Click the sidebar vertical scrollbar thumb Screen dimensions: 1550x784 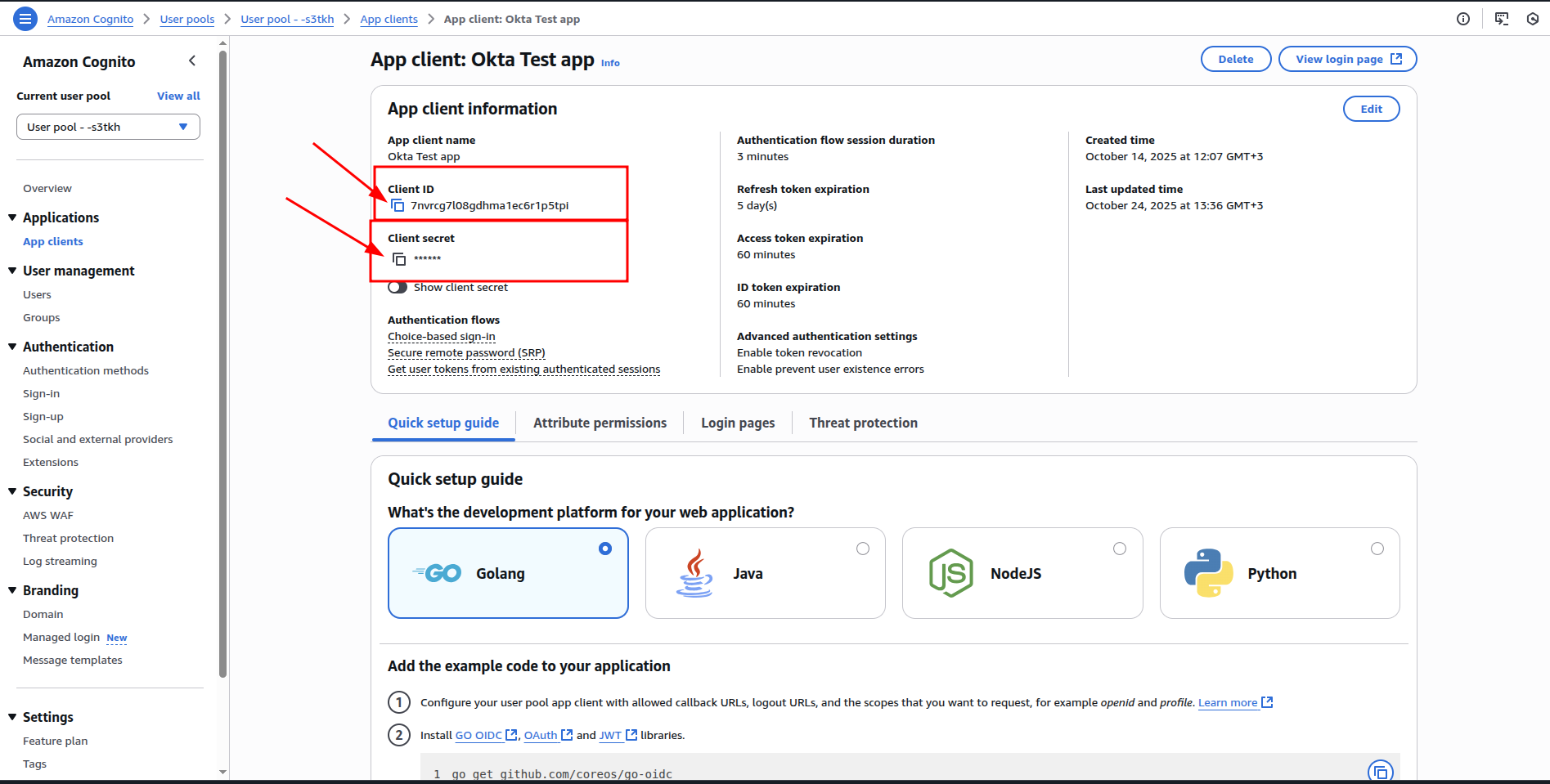pyautogui.click(x=223, y=364)
